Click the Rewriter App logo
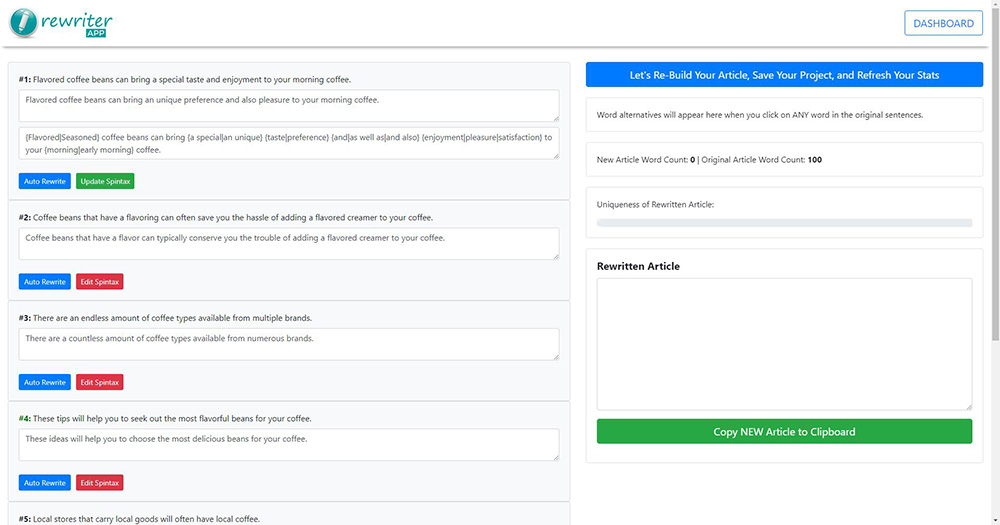 click(x=61, y=23)
